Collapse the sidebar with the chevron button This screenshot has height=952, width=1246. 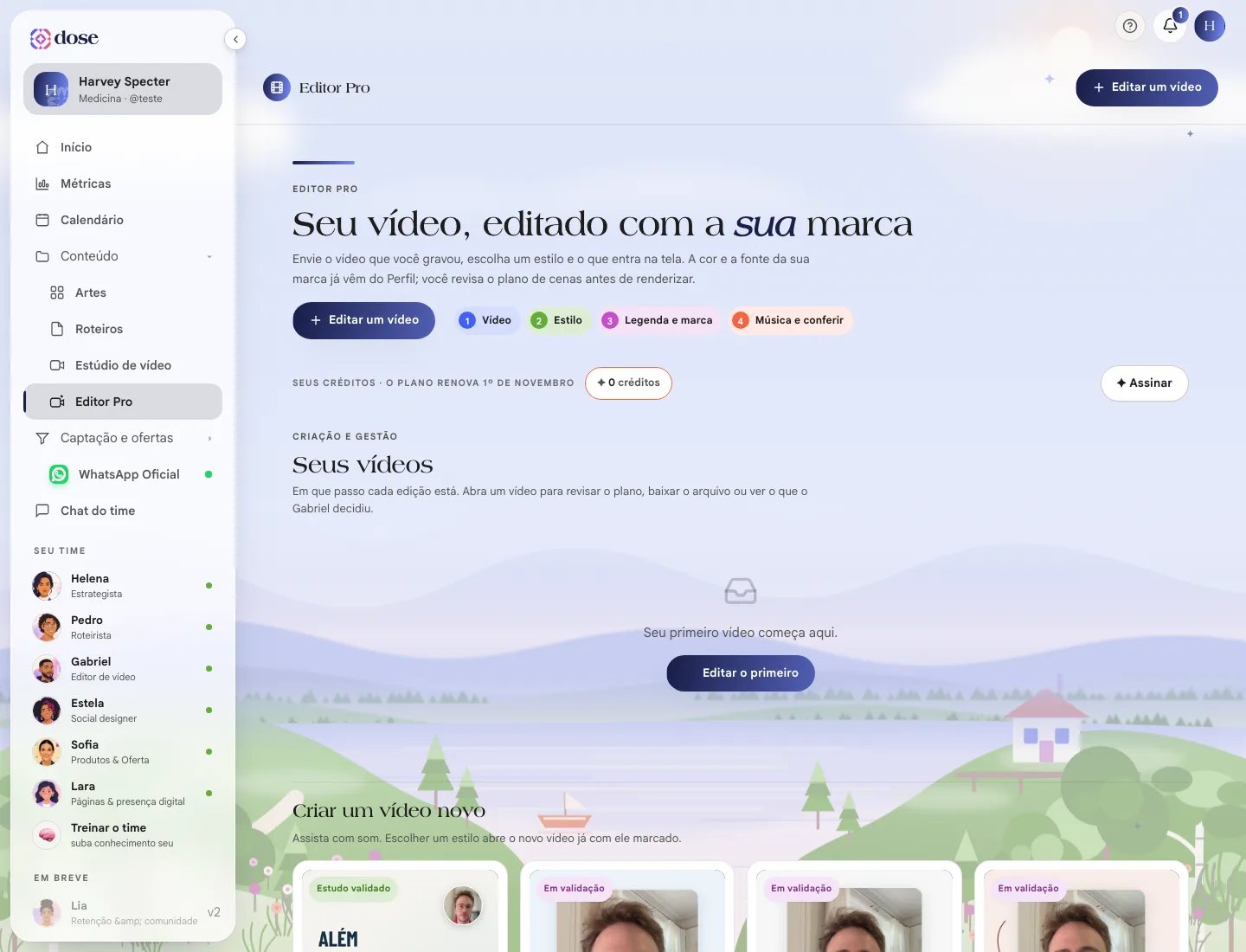(235, 39)
